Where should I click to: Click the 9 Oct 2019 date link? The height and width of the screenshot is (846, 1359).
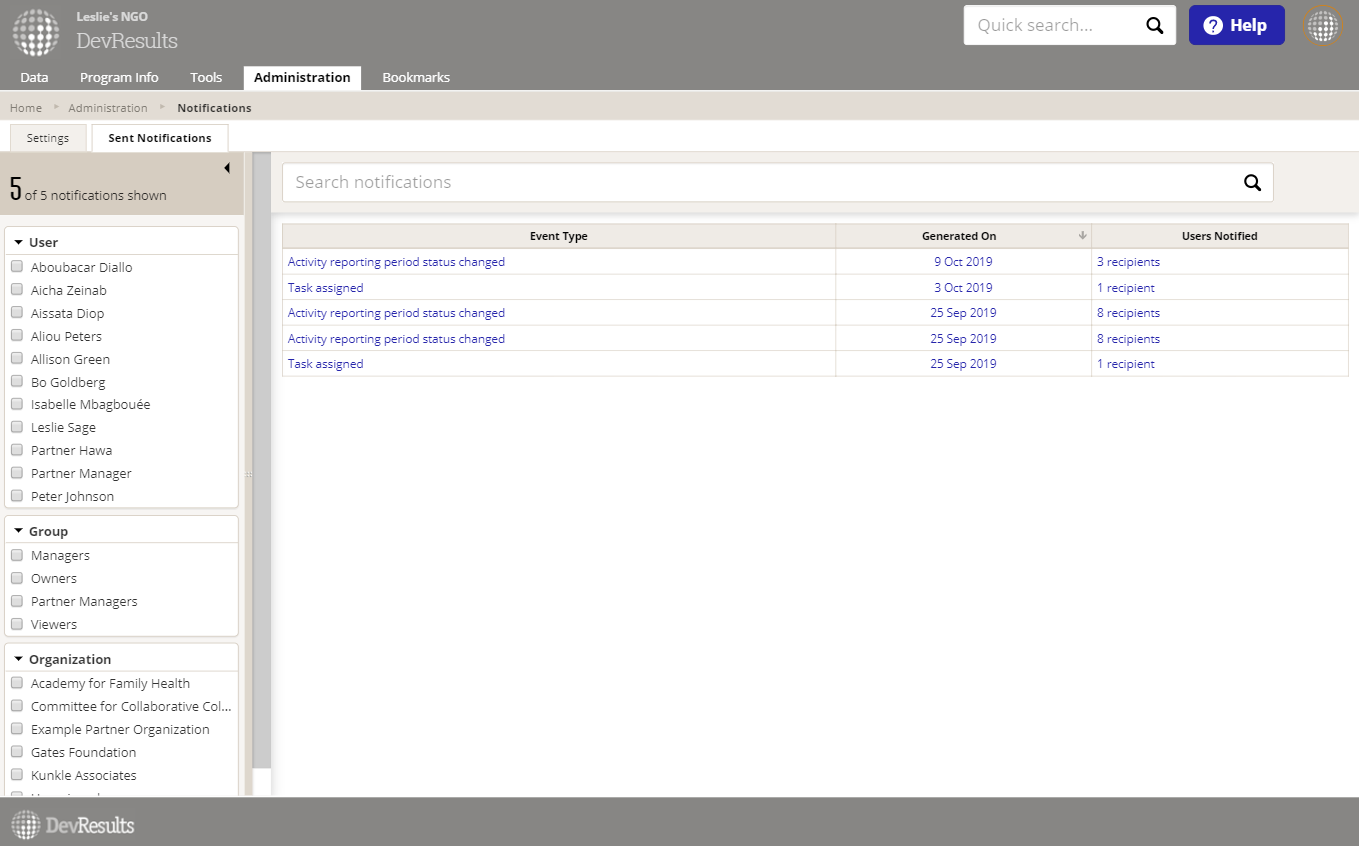point(963,262)
